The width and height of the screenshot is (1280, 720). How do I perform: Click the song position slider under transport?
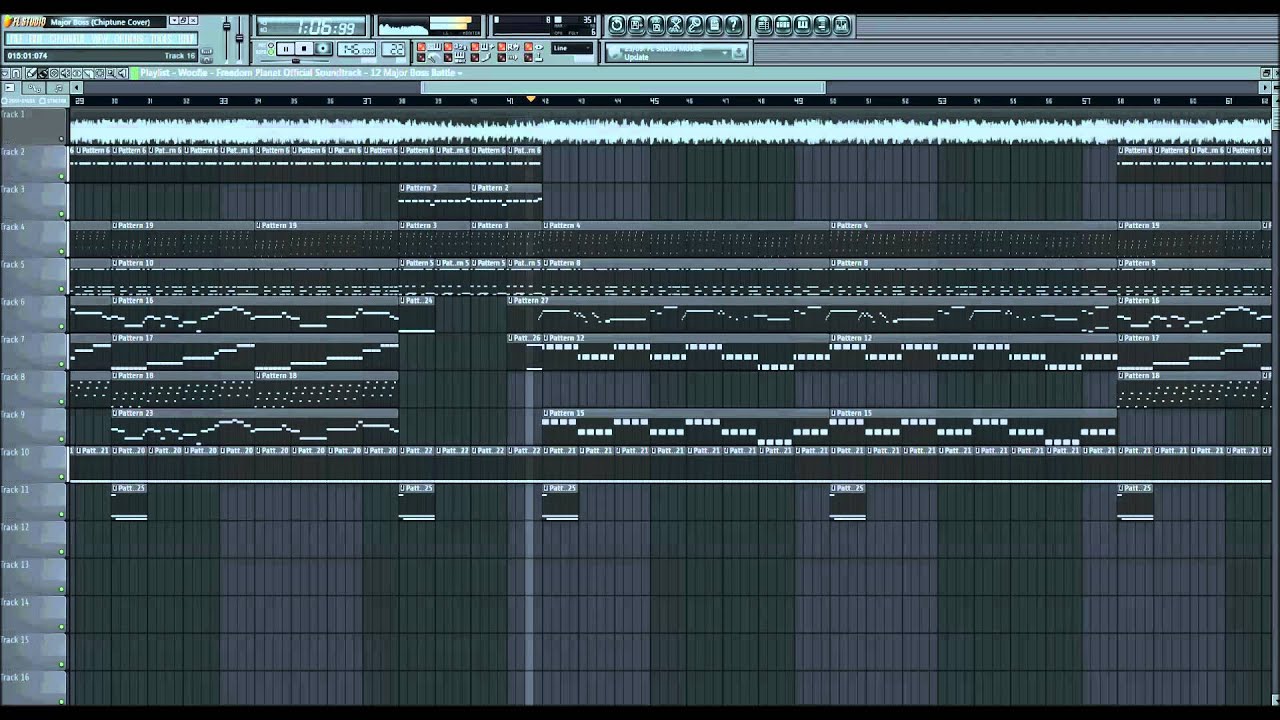(x=295, y=61)
